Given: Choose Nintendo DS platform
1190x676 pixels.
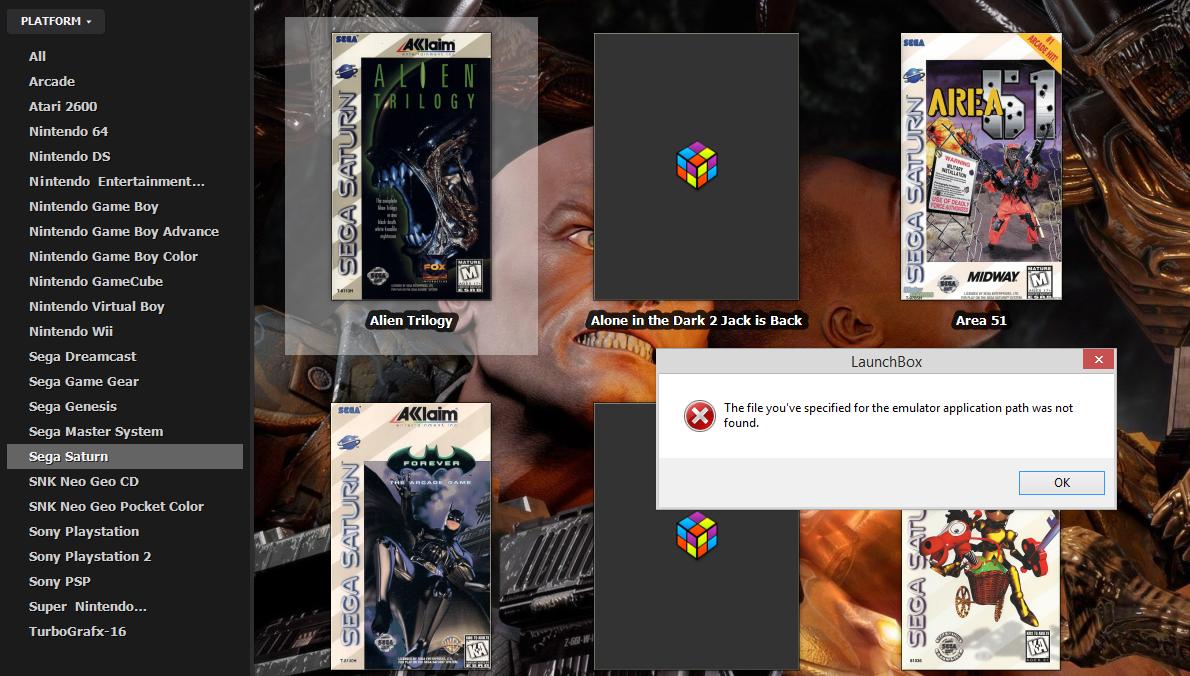Looking at the screenshot, I should pyautogui.click(x=69, y=156).
